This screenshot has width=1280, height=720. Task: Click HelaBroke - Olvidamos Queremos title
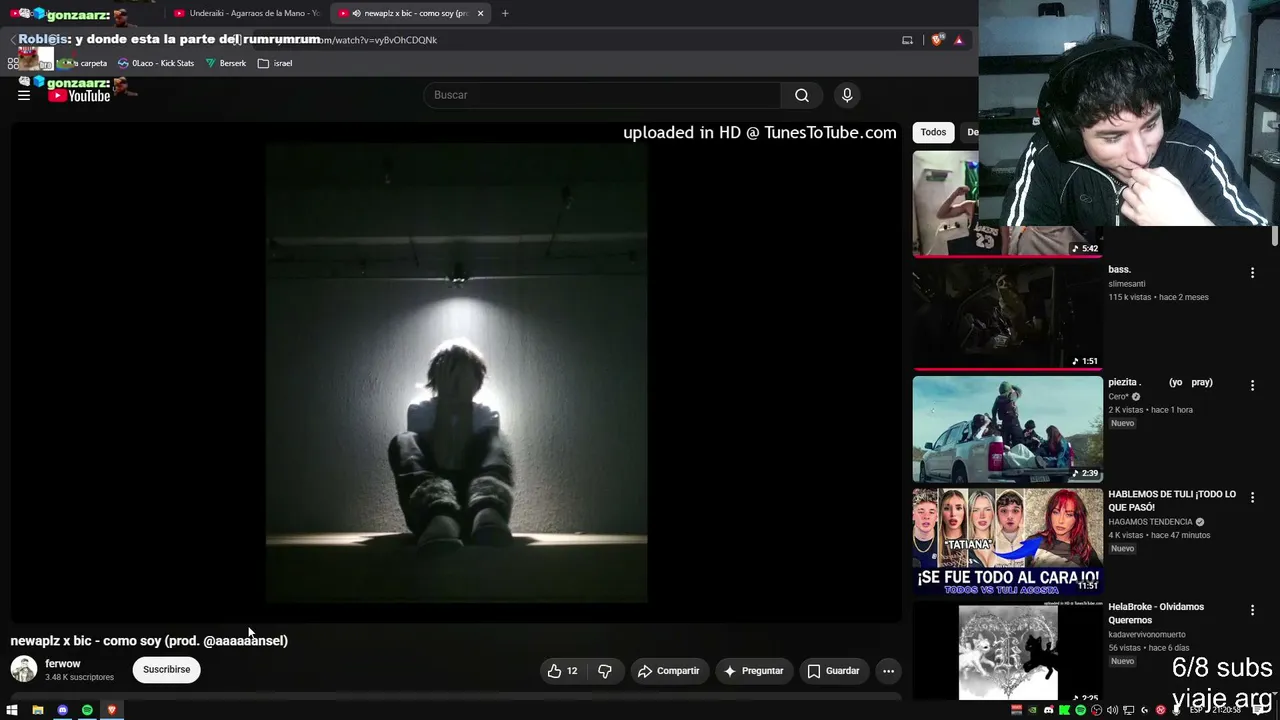(x=1156, y=613)
